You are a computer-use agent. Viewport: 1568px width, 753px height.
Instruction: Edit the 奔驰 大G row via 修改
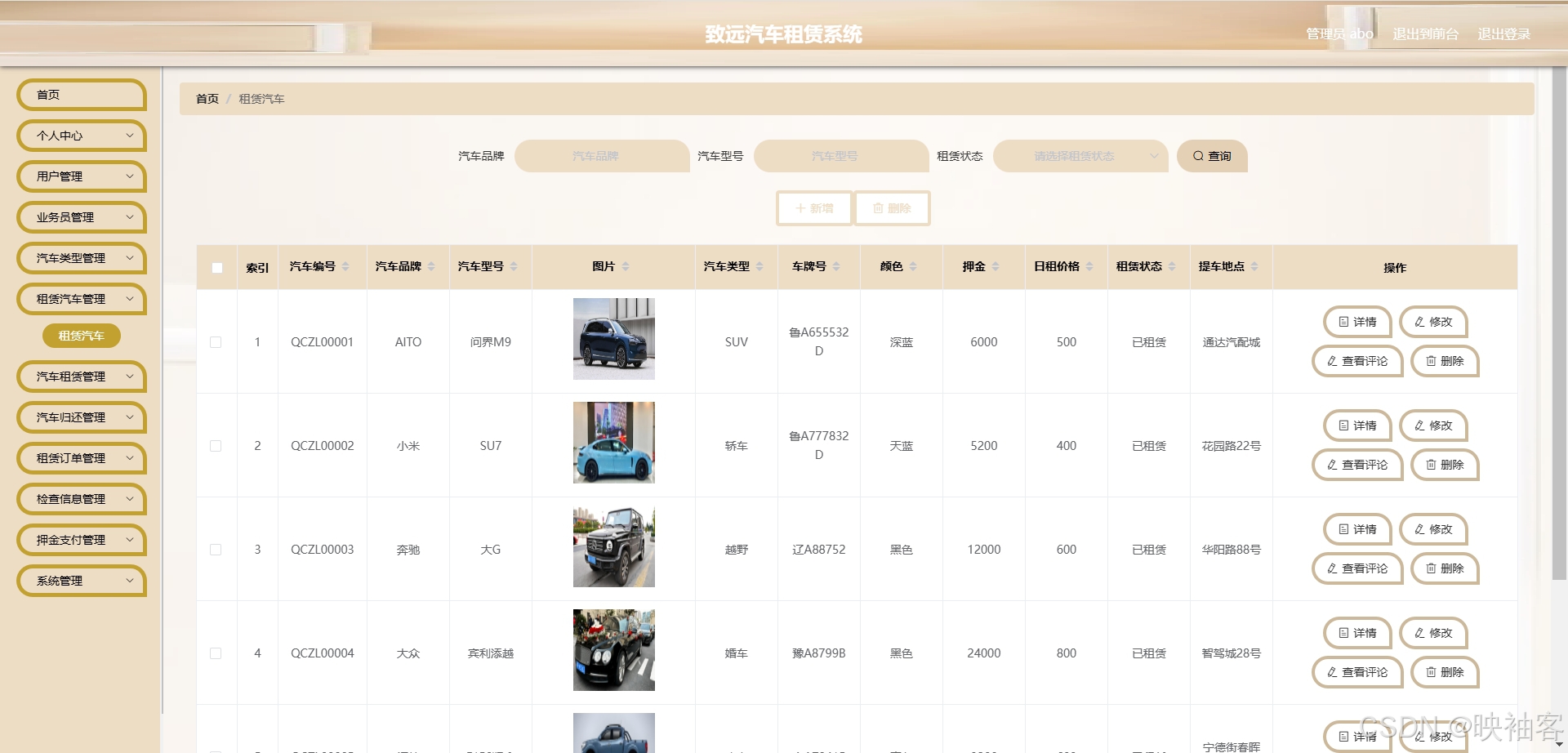point(1433,529)
